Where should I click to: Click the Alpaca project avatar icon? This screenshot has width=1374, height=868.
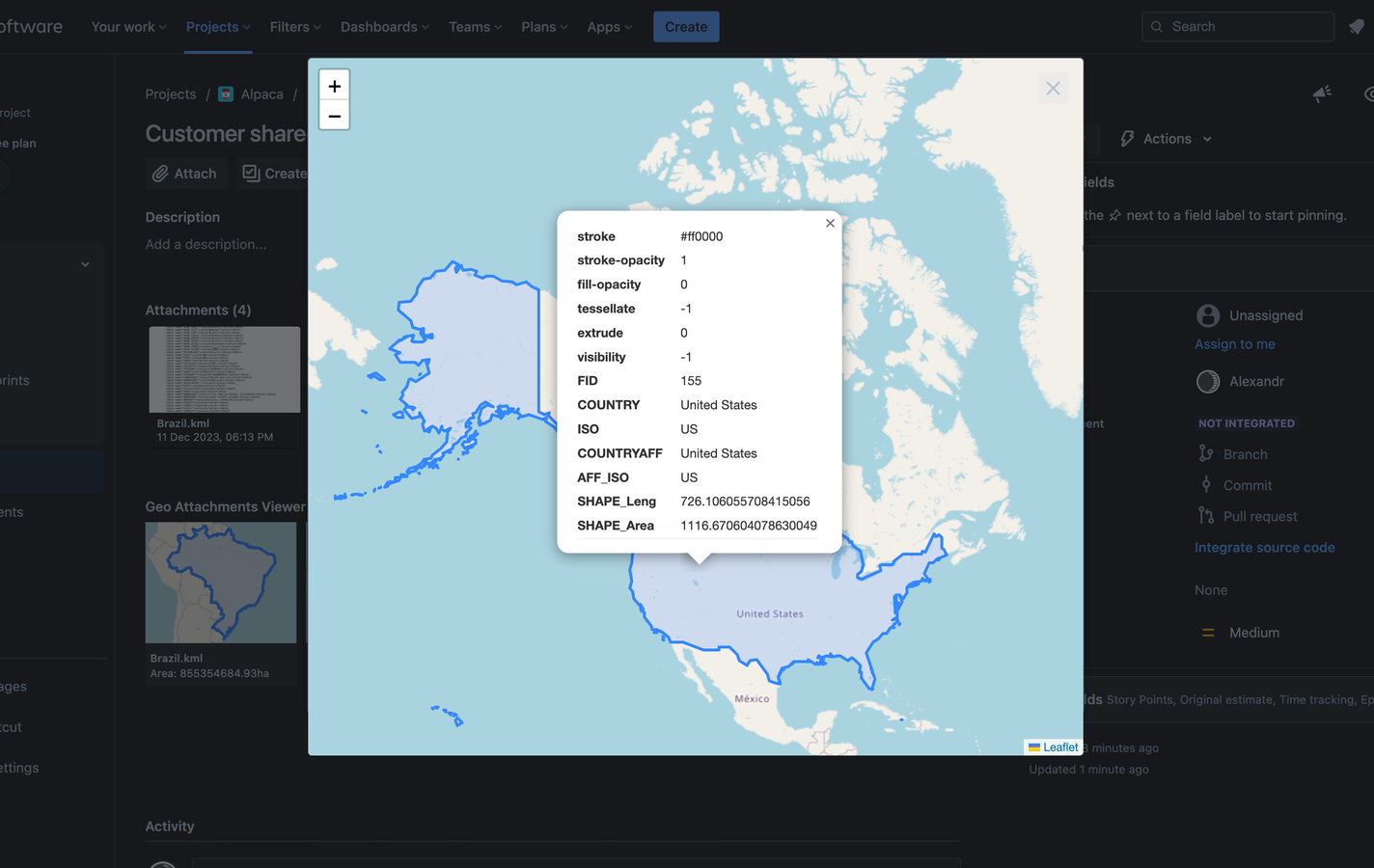(226, 95)
